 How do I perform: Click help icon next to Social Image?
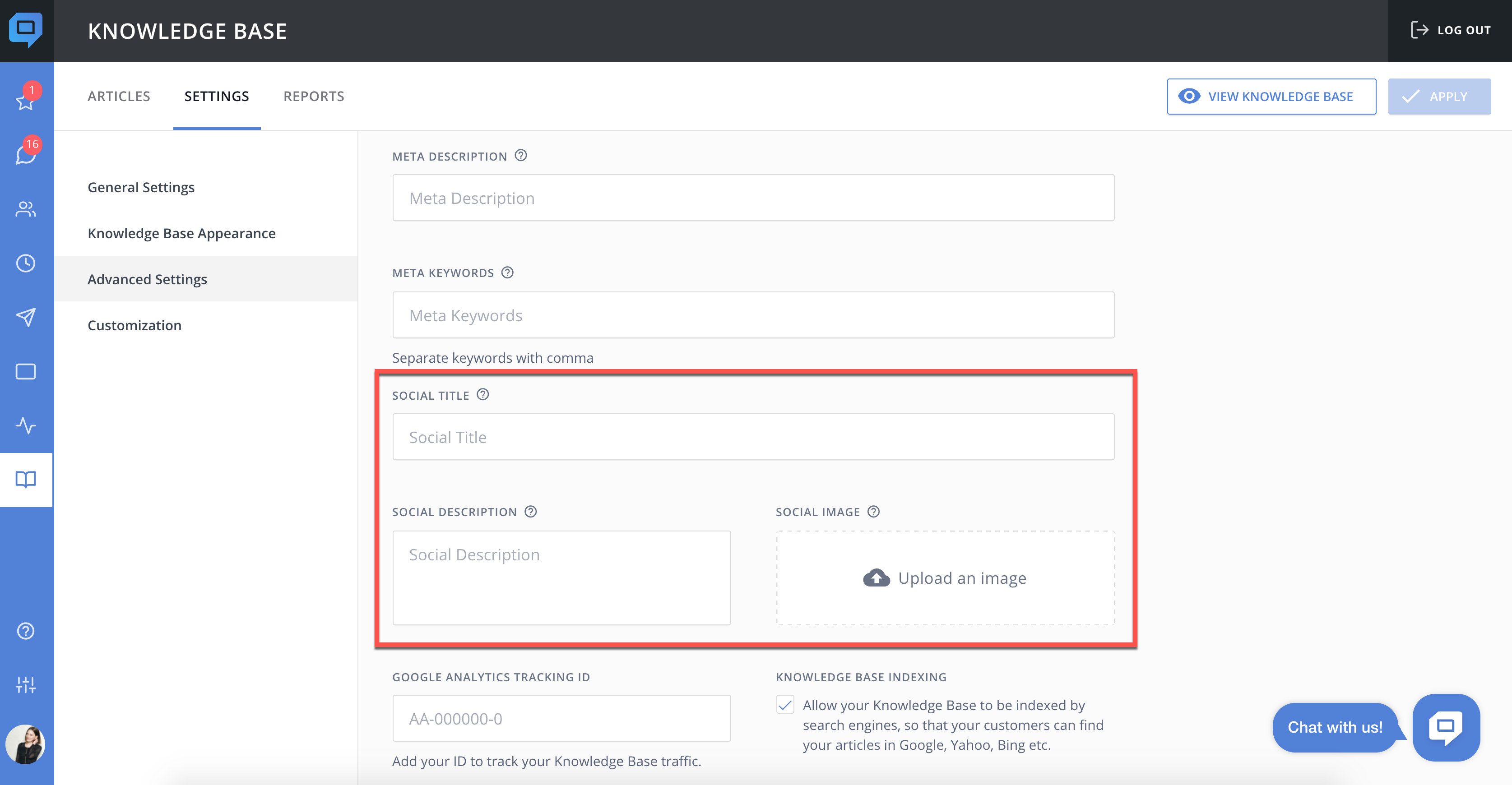[x=873, y=512]
